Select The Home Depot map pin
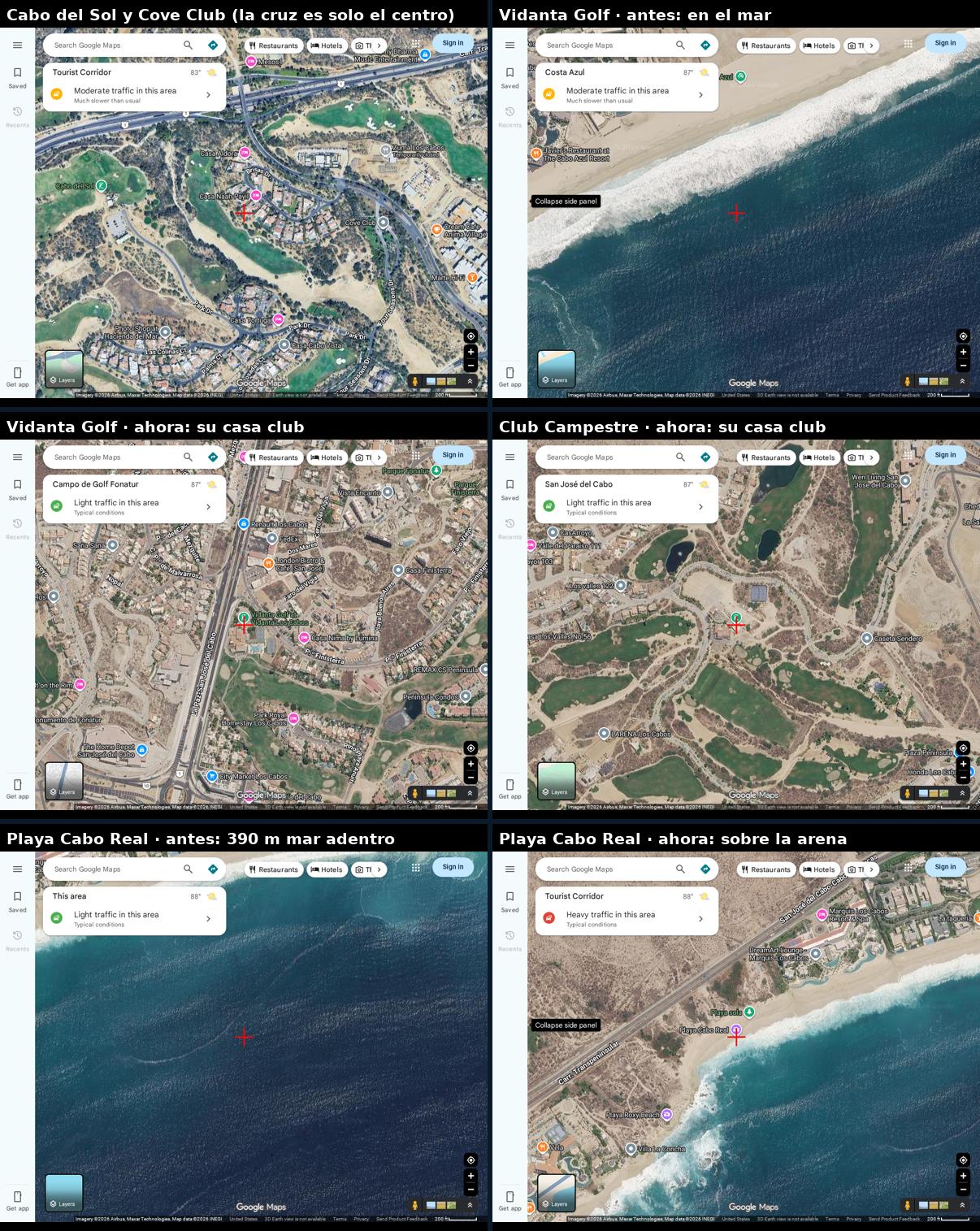 (x=142, y=749)
